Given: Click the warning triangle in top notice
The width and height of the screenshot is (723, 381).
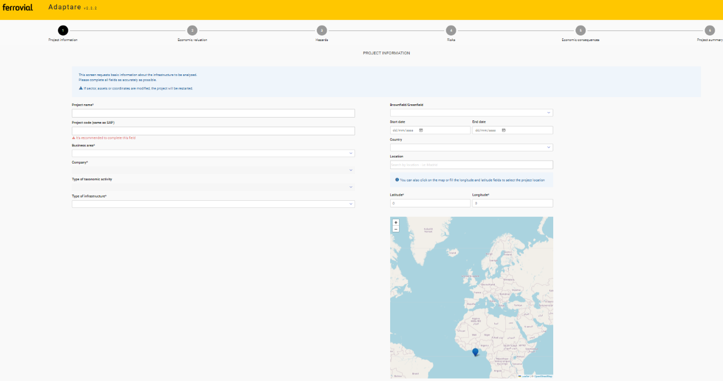Looking at the screenshot, I should pos(81,88).
